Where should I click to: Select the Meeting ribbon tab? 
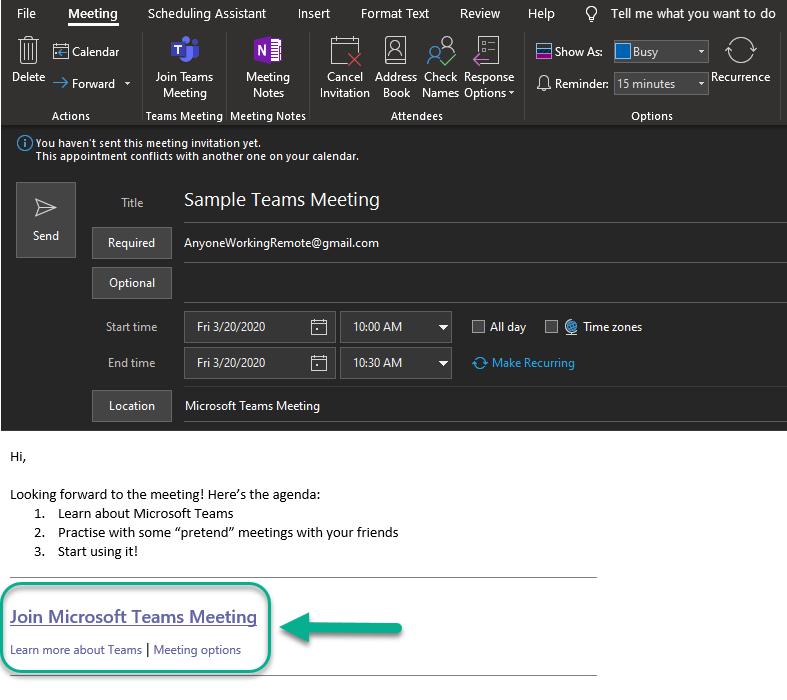[93, 14]
